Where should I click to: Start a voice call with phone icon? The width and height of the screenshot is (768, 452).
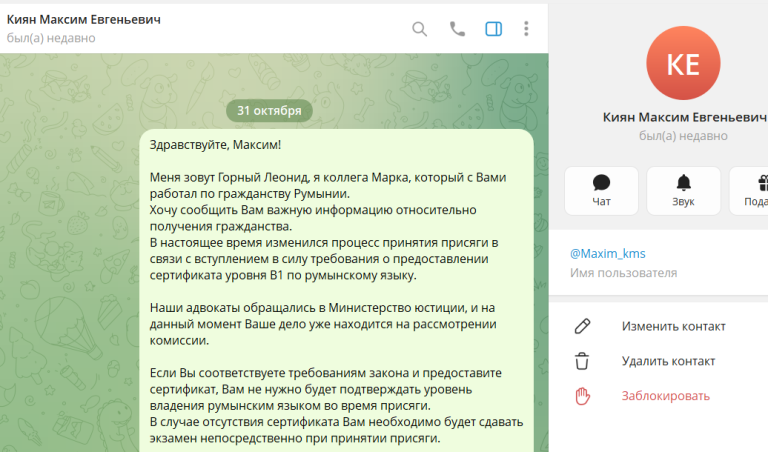click(x=457, y=29)
